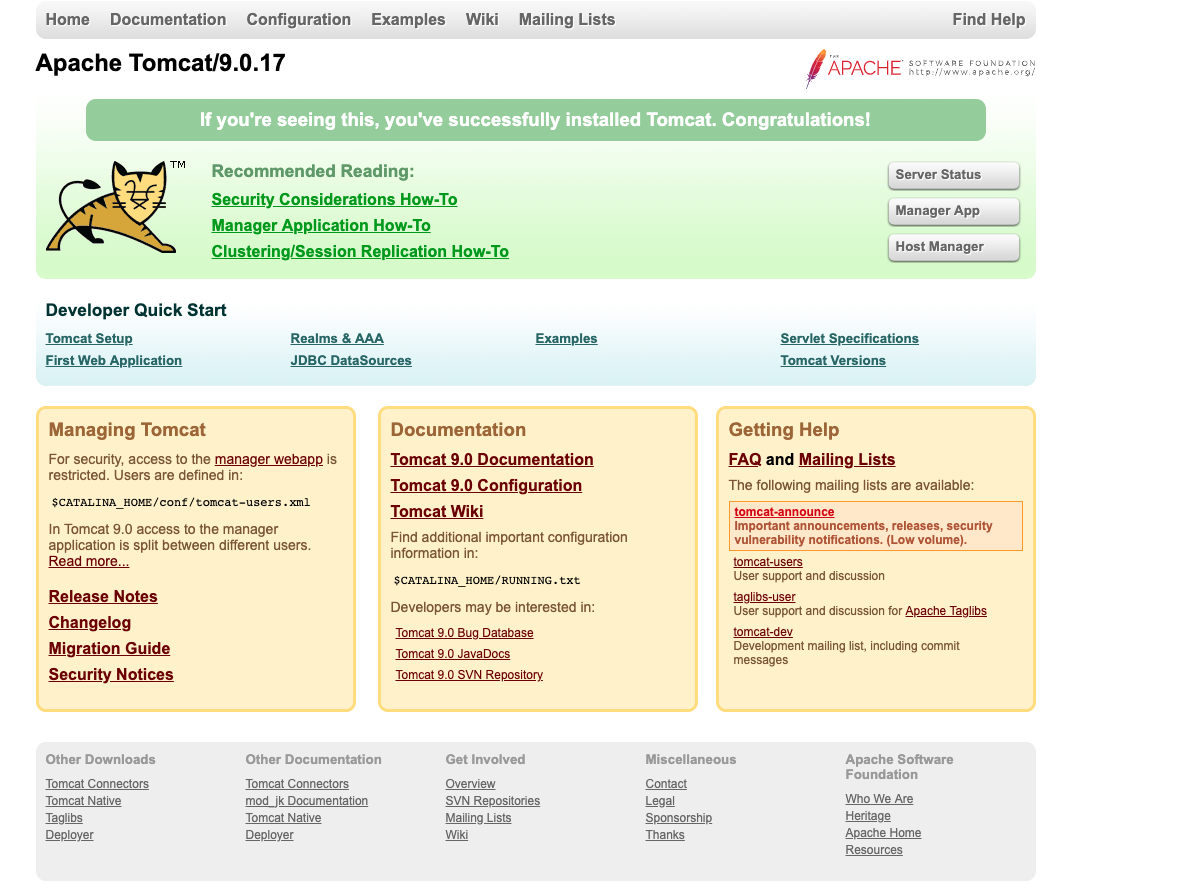Click the manager webapp link
This screenshot has height=888, width=1199.
click(268, 460)
